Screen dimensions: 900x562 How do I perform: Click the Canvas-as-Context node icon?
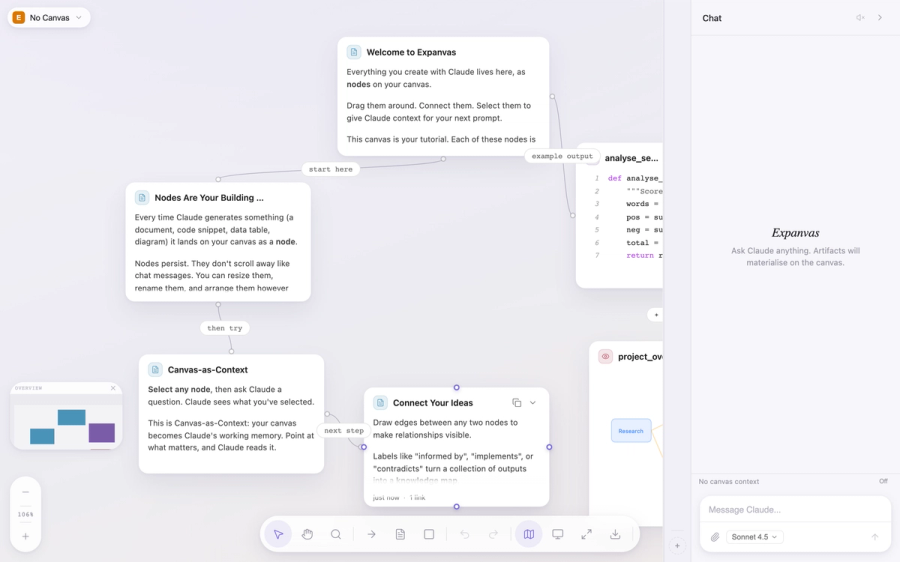pos(155,370)
